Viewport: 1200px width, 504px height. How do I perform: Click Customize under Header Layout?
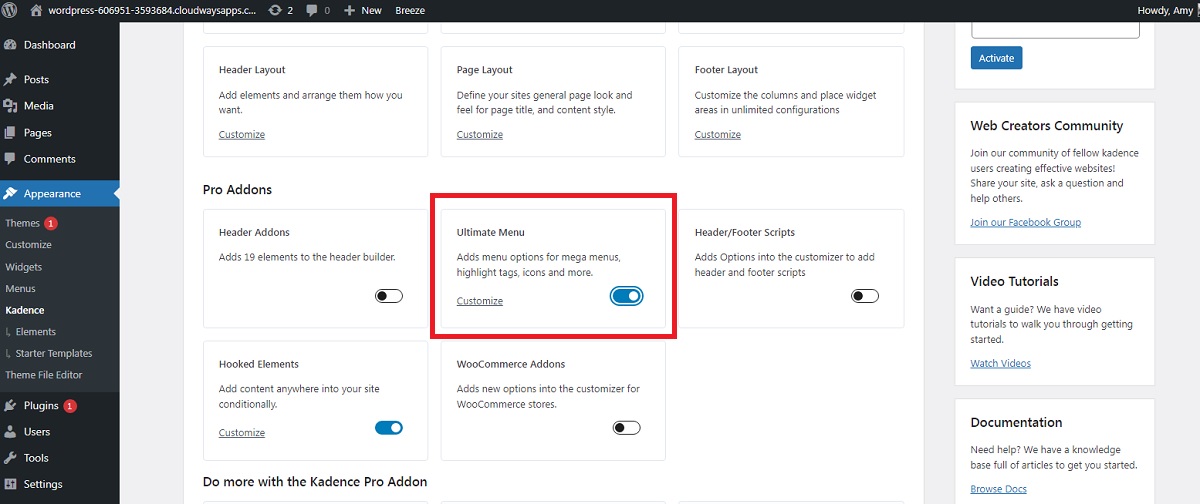tap(242, 135)
